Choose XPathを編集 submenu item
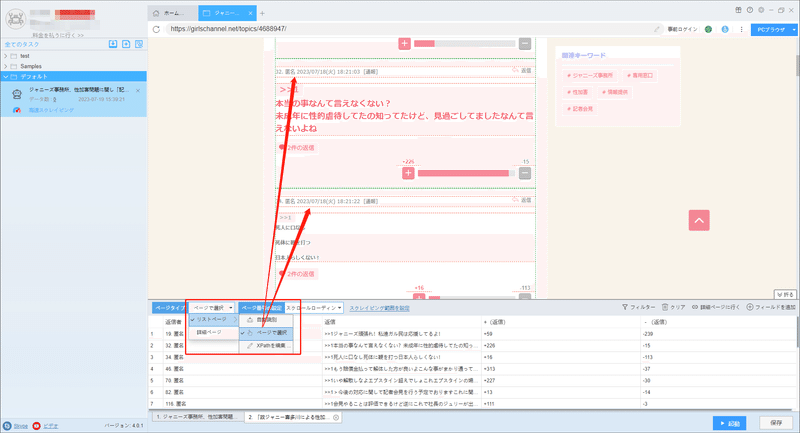 pos(266,346)
